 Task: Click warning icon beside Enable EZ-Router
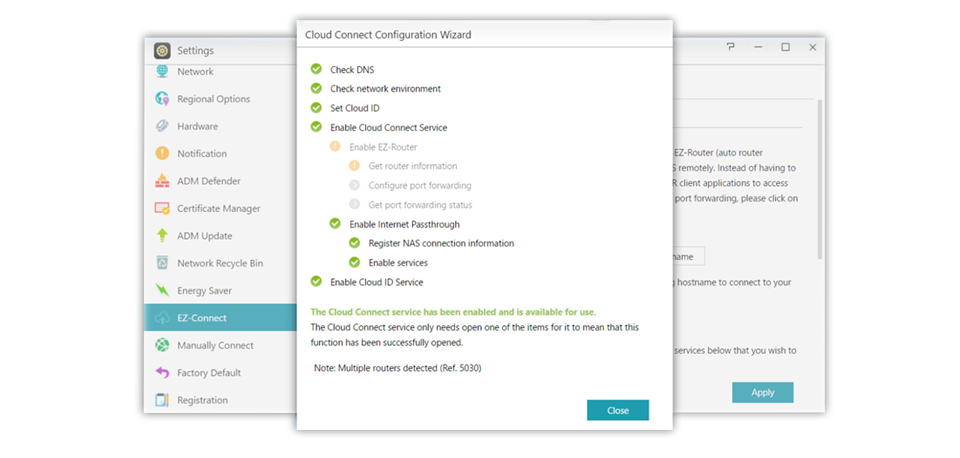pos(335,146)
